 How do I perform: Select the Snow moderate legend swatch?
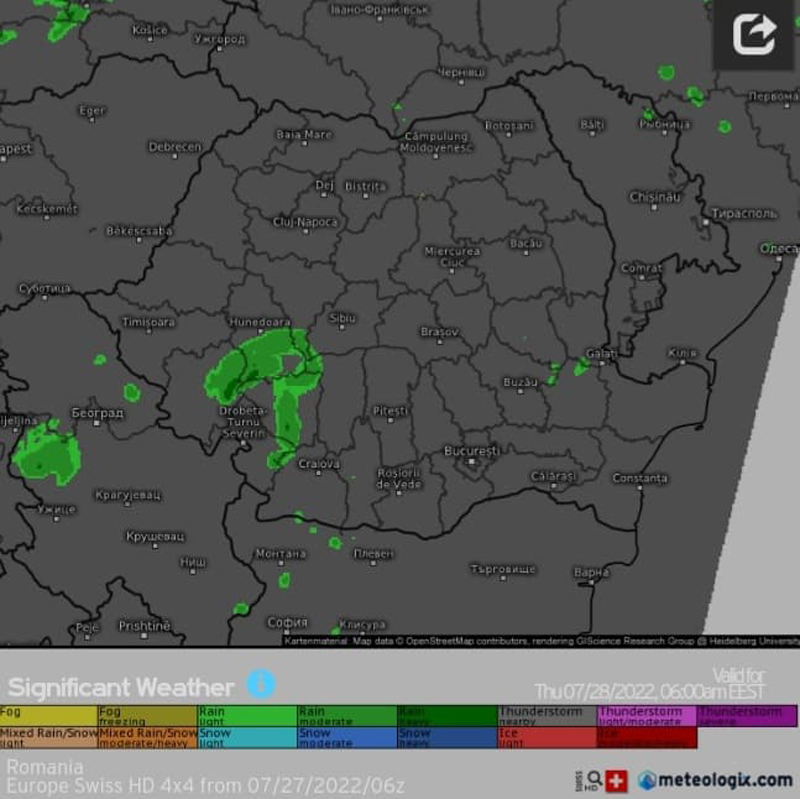click(x=346, y=738)
